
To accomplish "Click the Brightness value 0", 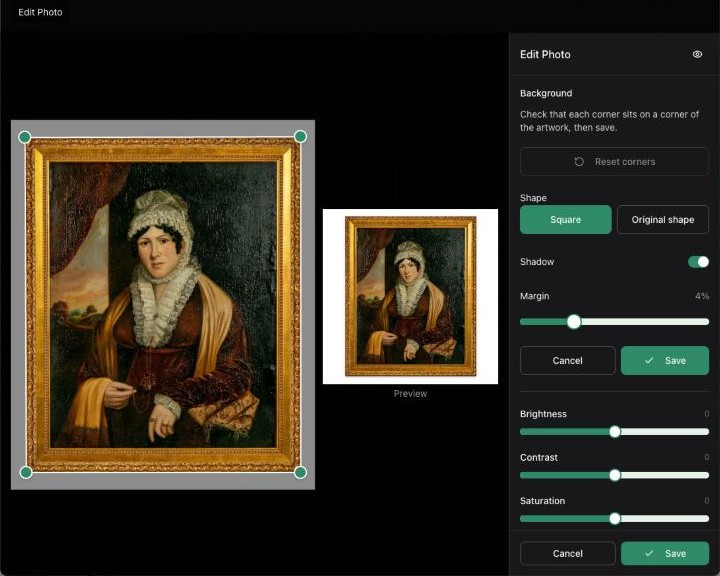I will pos(707,414).
